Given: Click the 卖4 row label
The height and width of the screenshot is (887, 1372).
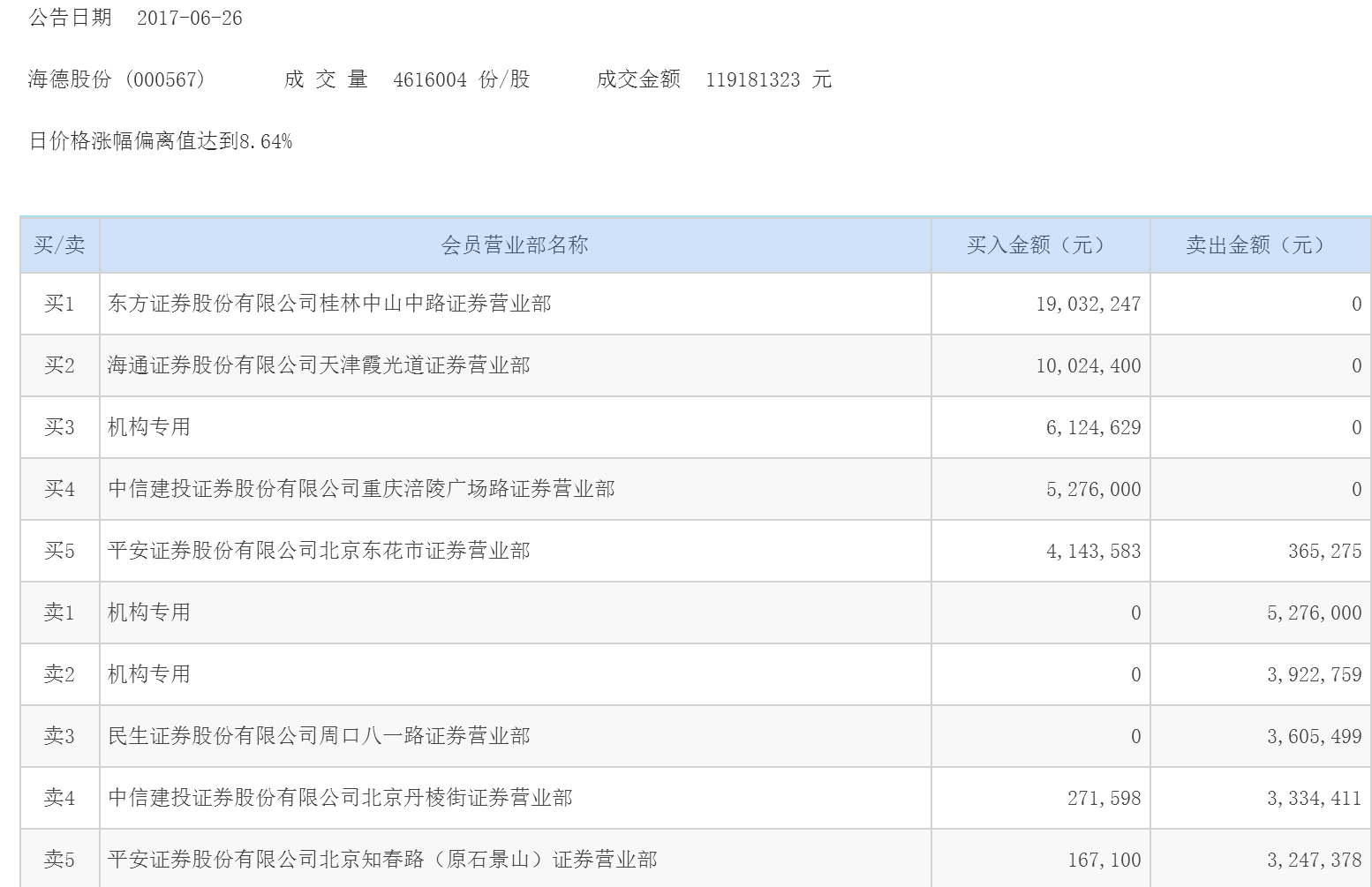Looking at the screenshot, I should tap(59, 798).
